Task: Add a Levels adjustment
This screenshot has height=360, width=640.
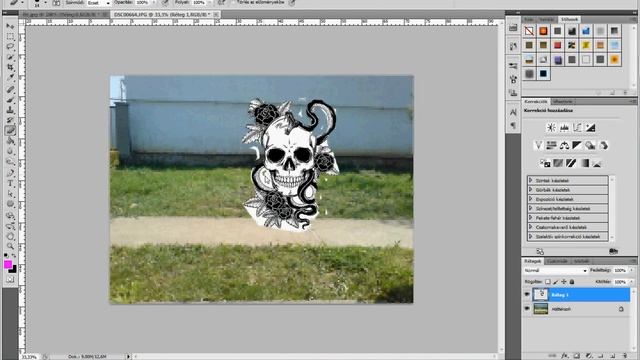Action: tap(564, 128)
